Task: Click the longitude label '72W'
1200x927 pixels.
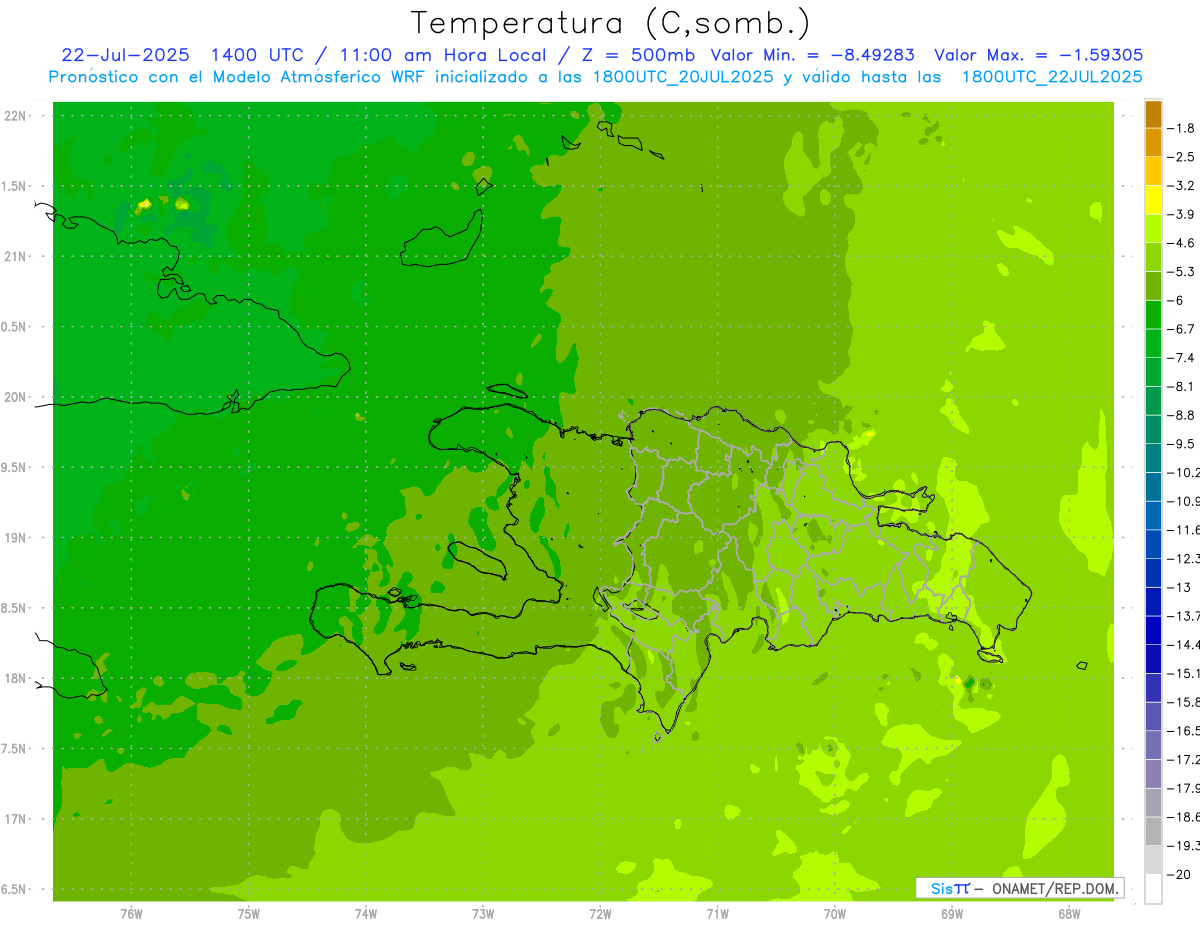Action: (x=600, y=913)
